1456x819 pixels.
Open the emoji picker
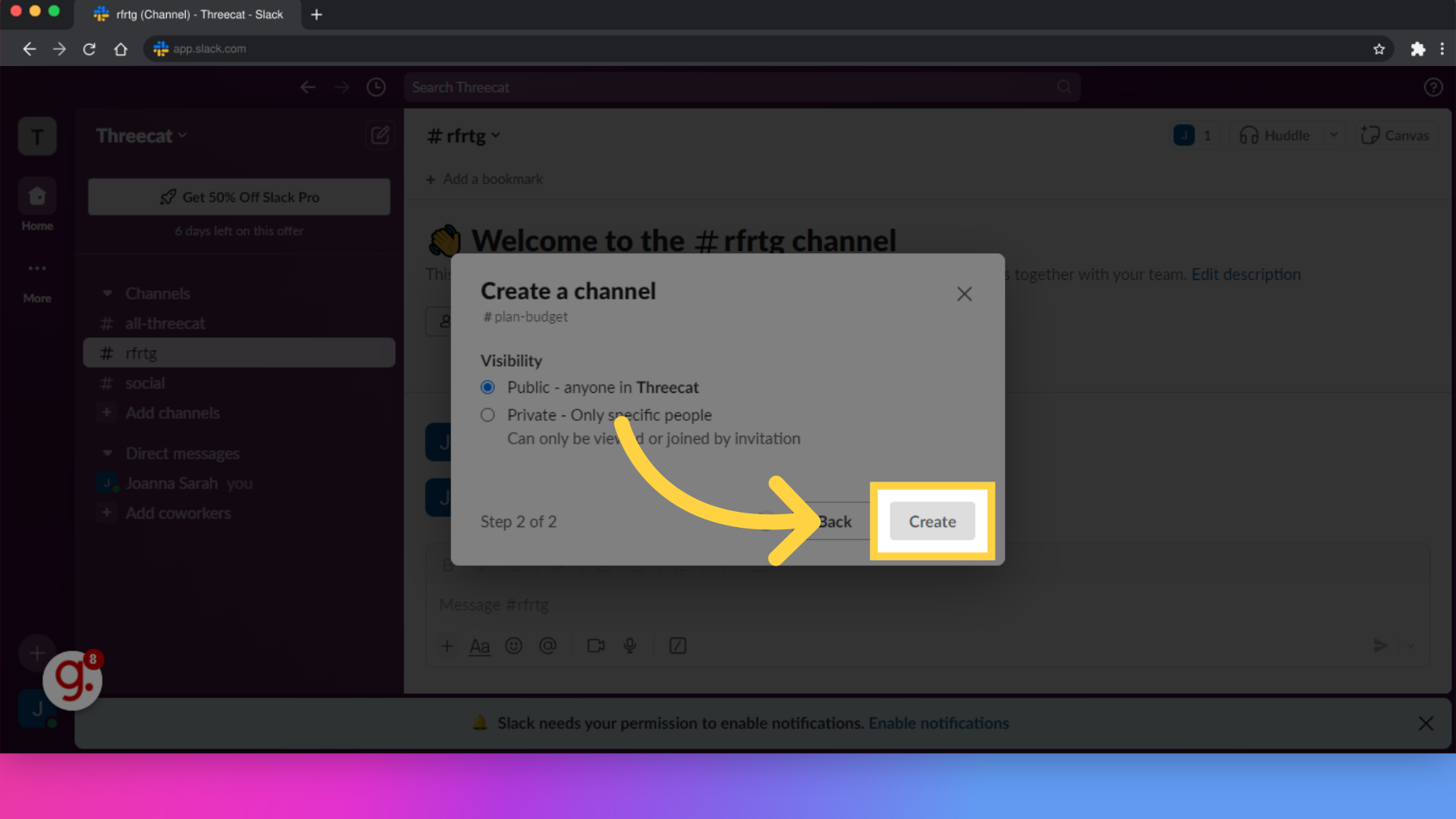tap(513, 646)
